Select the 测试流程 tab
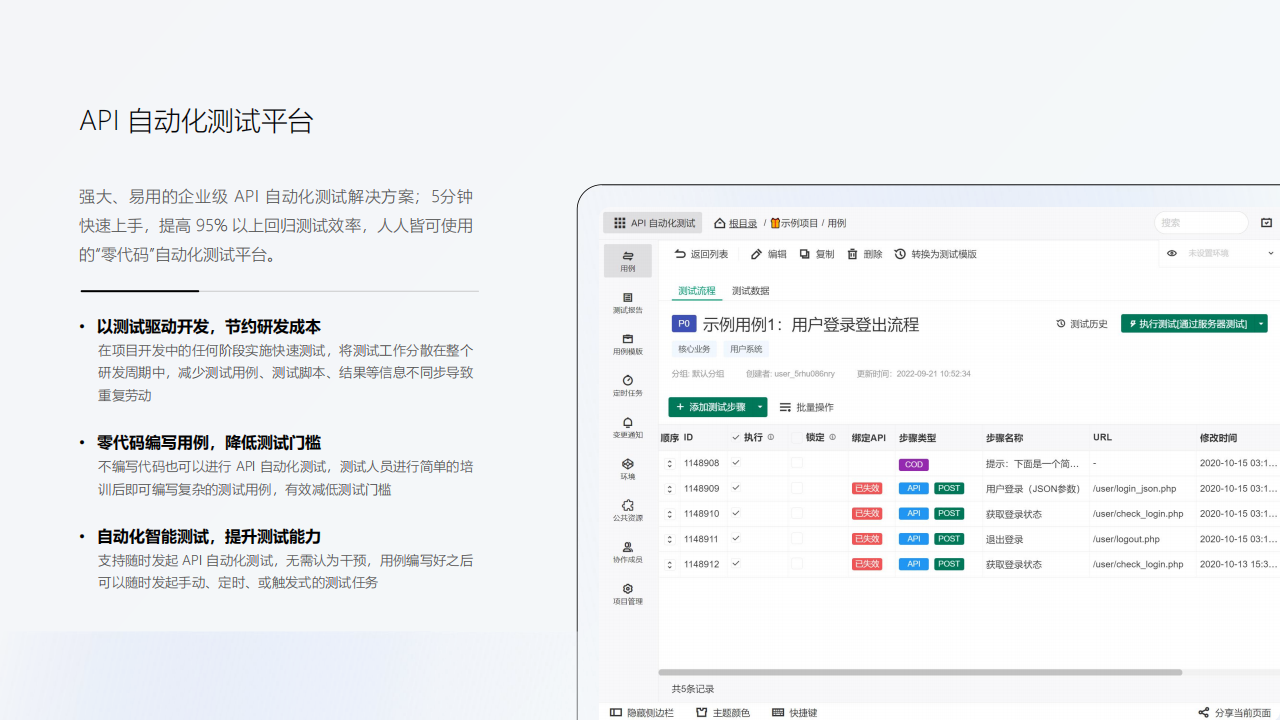This screenshot has height=720, width=1280. (x=697, y=291)
